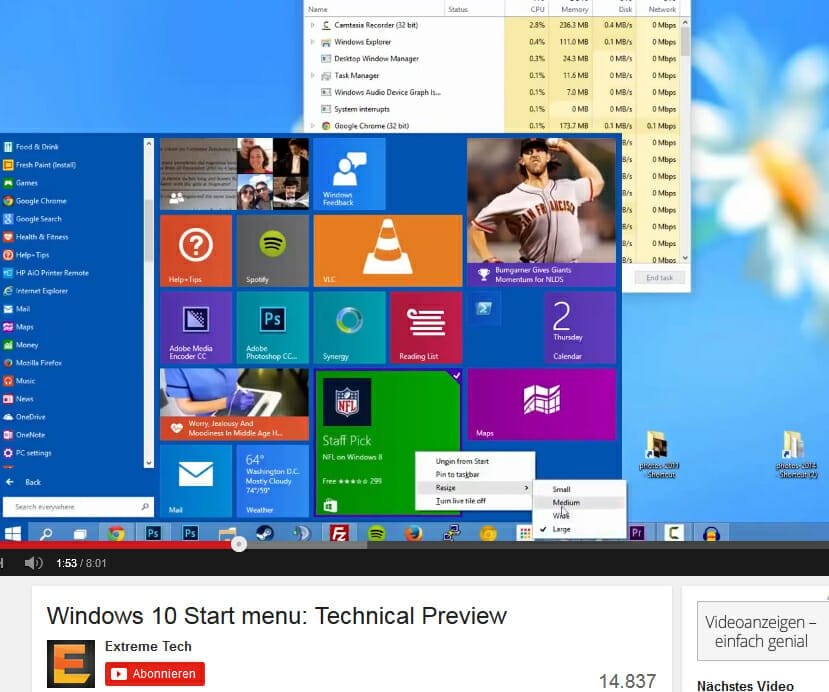Open Google Chrome from the apps list
This screenshot has height=692, width=829.
40,201
